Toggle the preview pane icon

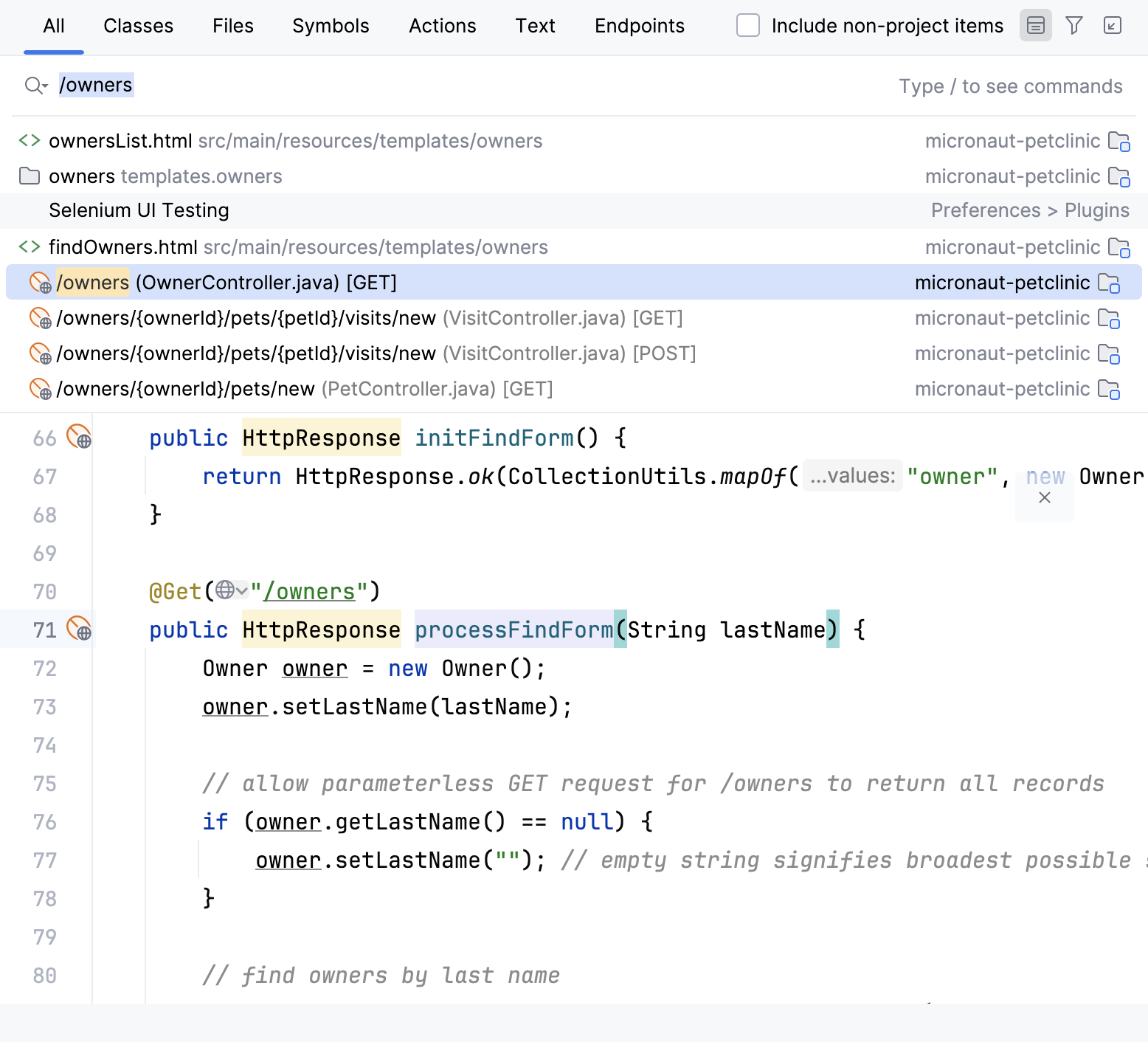1035,26
